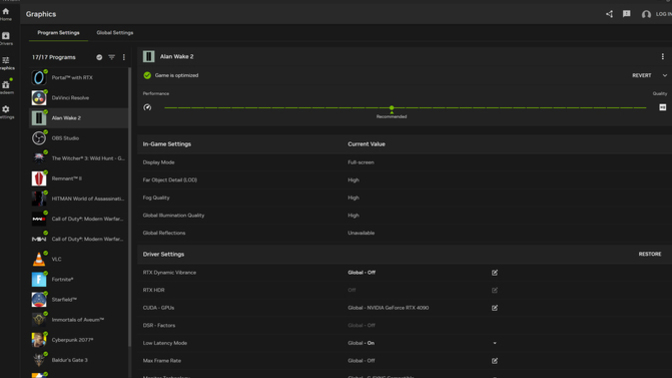
Task: Edit the RTX HDR setting
Action: 495,290
